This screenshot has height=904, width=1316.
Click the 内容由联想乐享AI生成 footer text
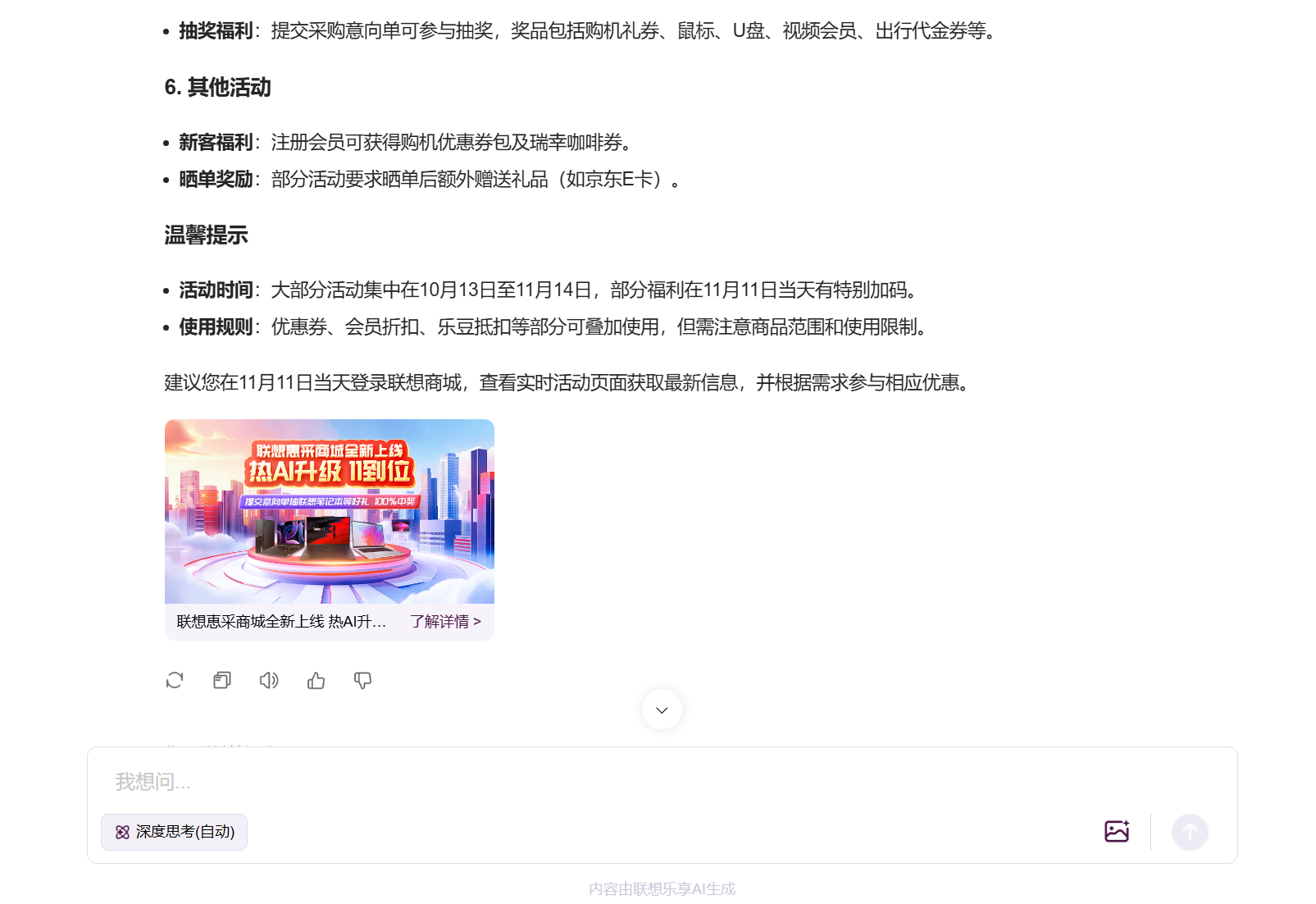(662, 888)
